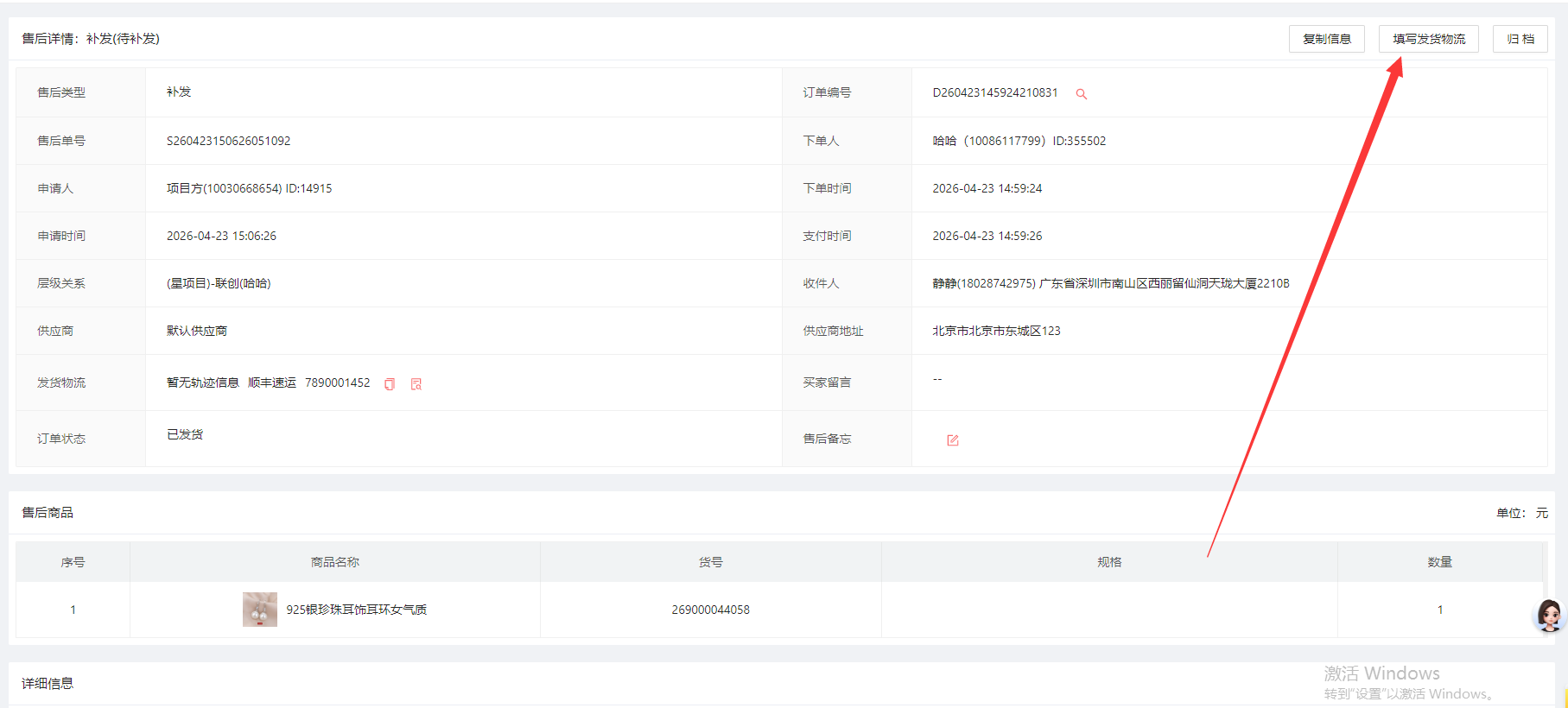Open the 填写发货物流 form
This screenshot has height=708, width=1568.
[1428, 39]
